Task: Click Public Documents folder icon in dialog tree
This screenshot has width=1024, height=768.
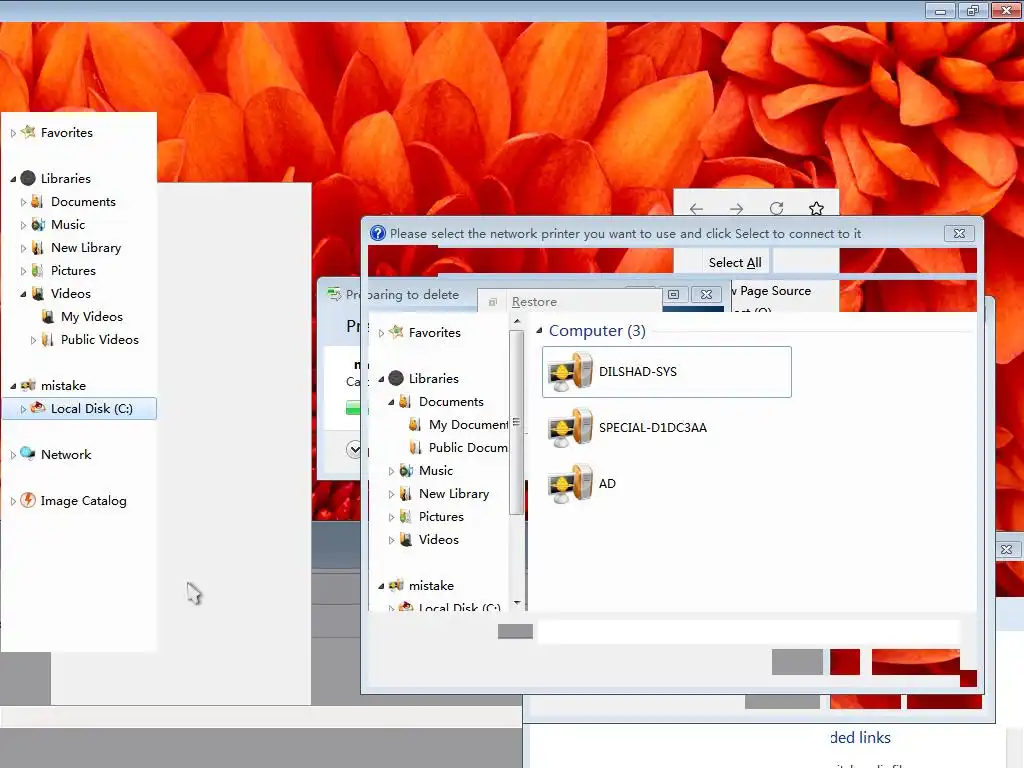Action: point(415,447)
